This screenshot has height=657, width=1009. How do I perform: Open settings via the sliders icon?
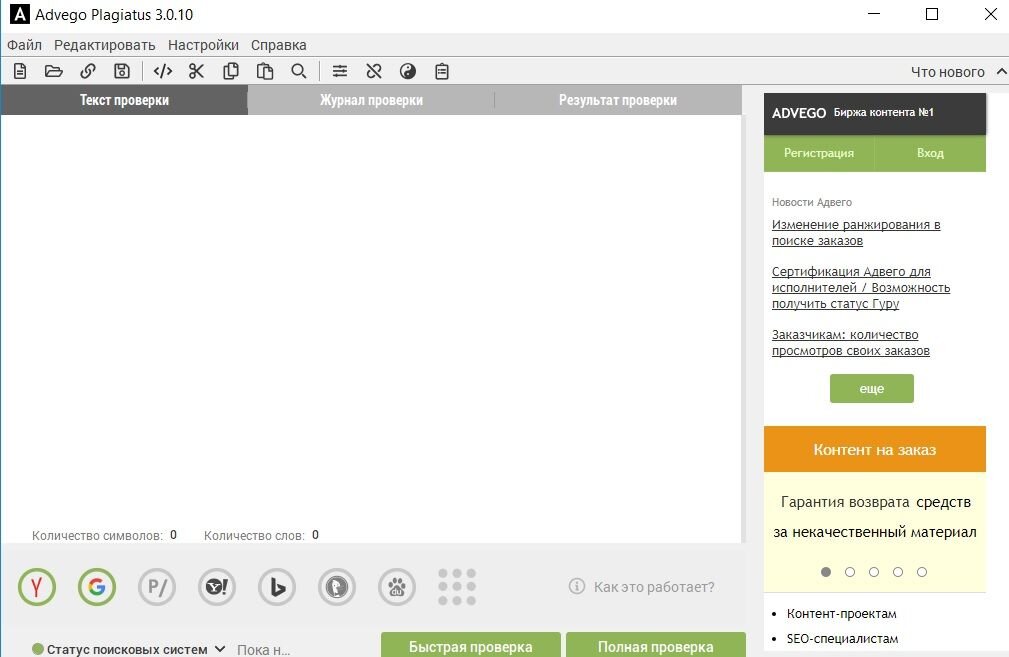click(x=340, y=71)
